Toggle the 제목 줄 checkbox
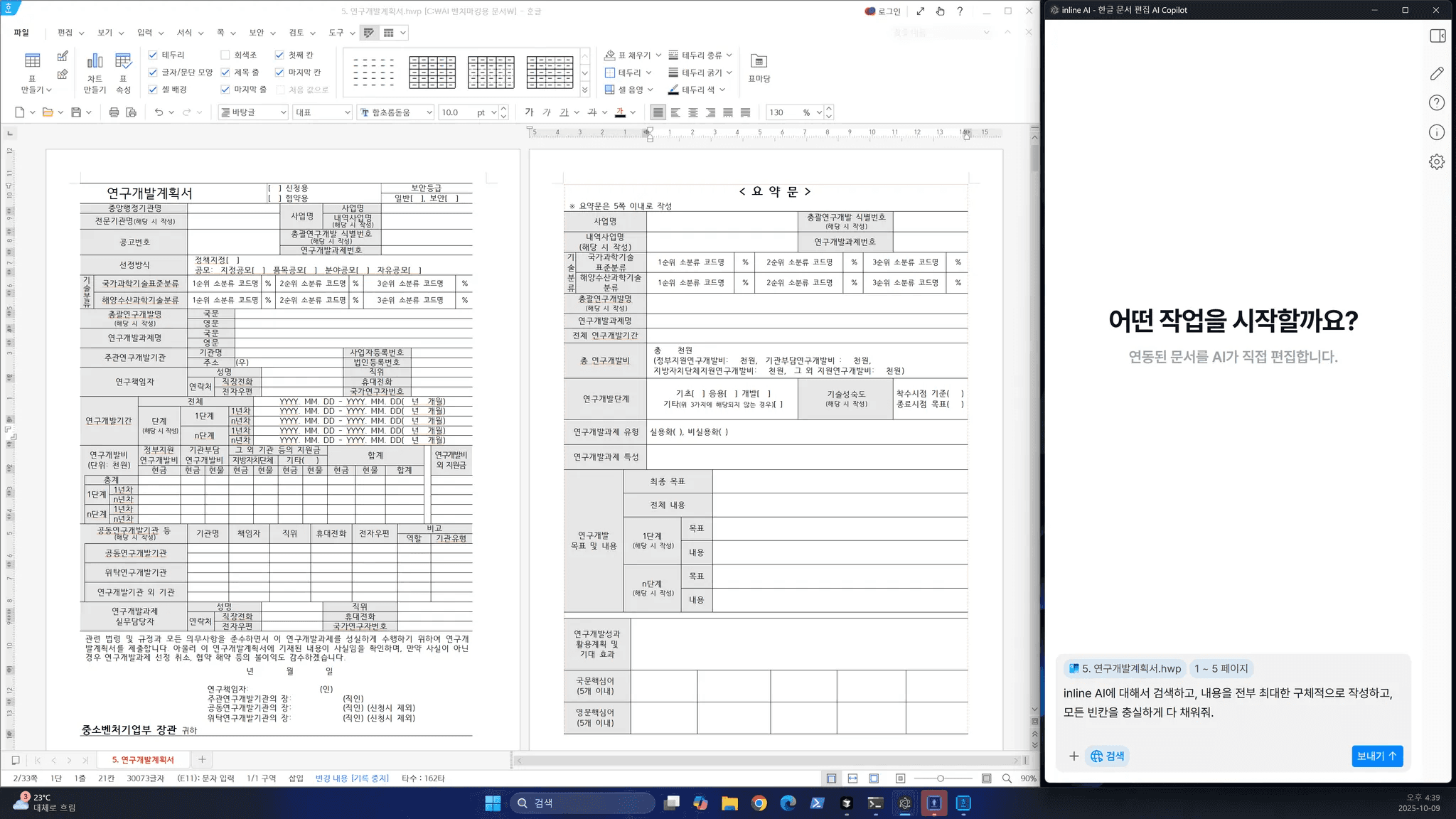The width and height of the screenshot is (1456, 819). 225,73
